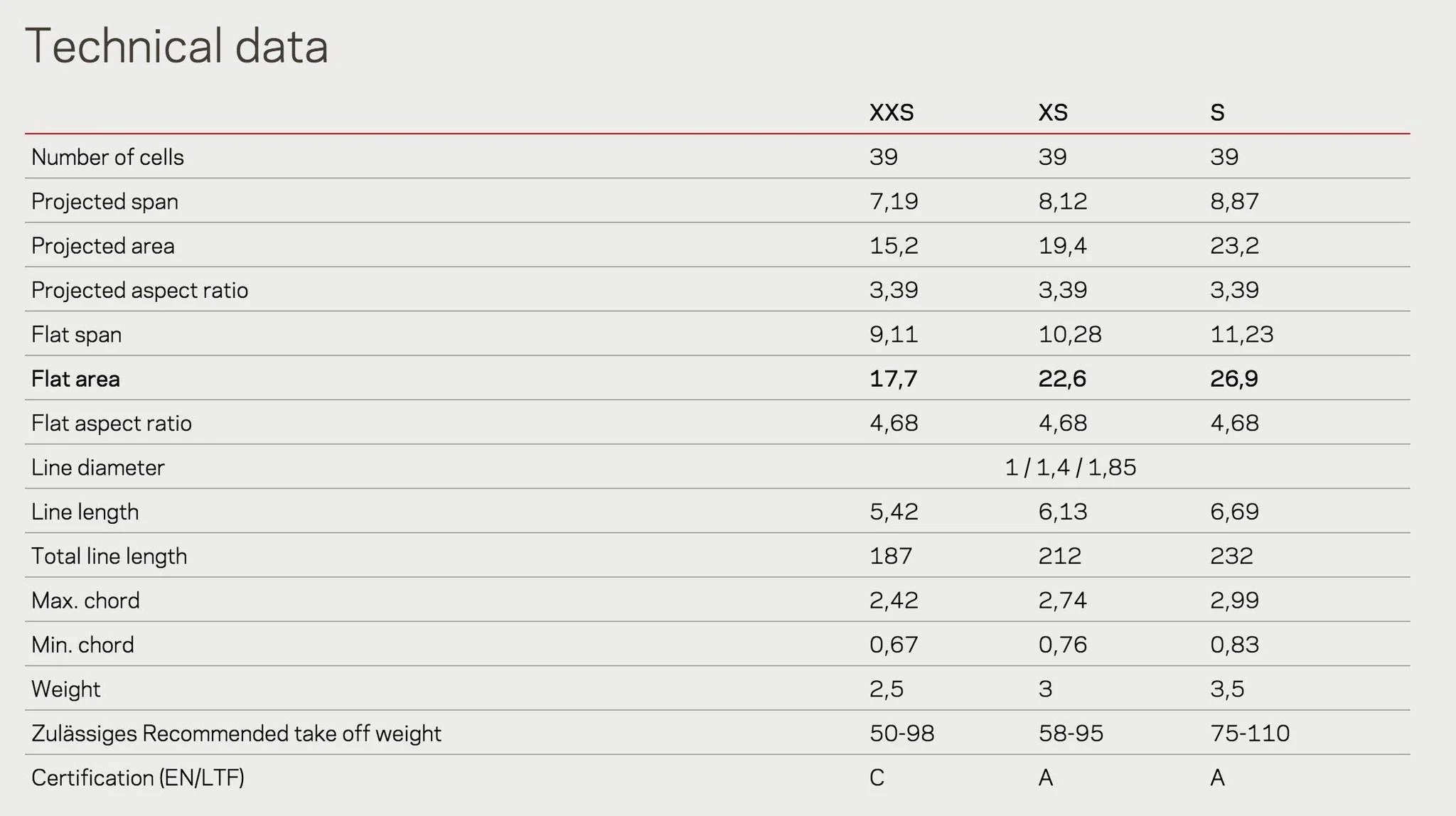Click the S column header
Viewport: 1456px width, 816px height.
(1217, 112)
